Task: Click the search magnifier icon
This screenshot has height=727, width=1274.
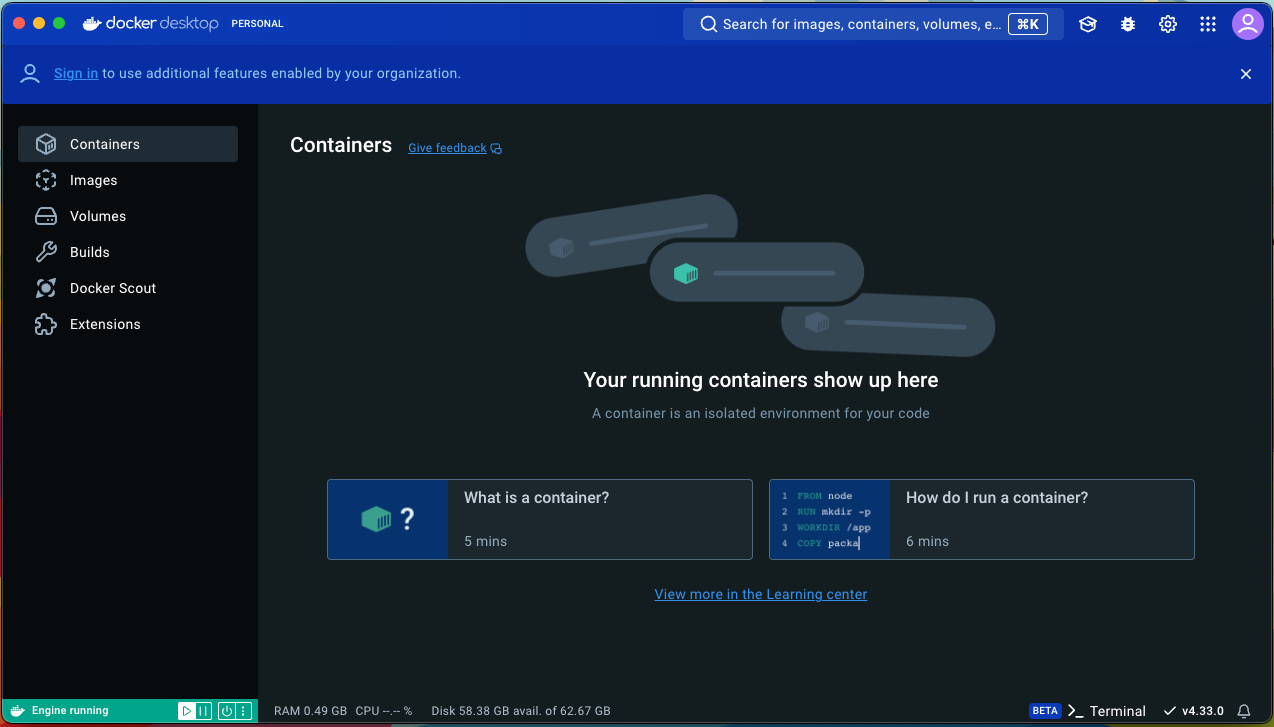Action: click(x=708, y=24)
